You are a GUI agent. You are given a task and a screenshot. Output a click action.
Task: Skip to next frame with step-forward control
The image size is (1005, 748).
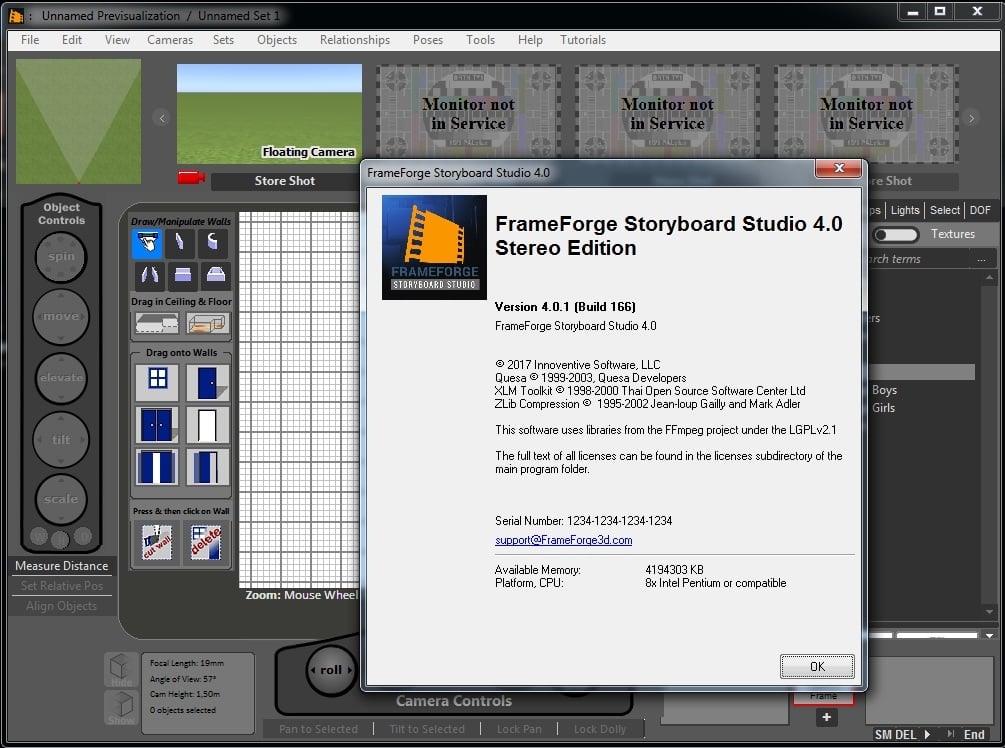950,735
